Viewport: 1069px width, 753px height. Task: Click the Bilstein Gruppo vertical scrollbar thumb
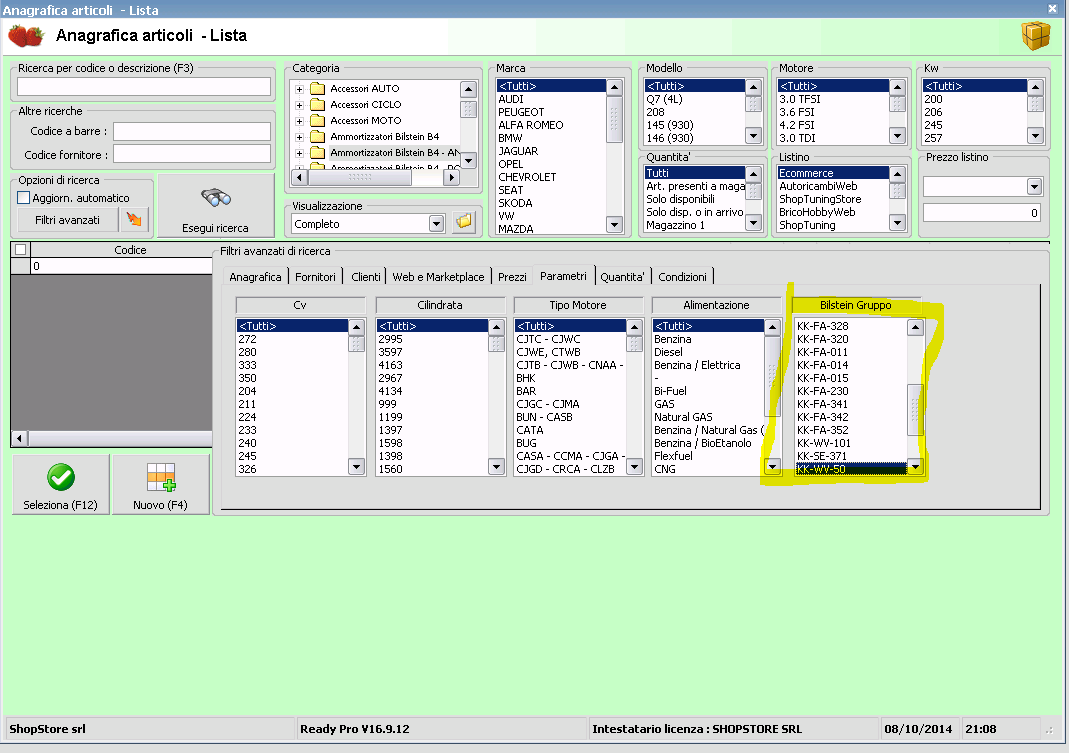[x=915, y=409]
